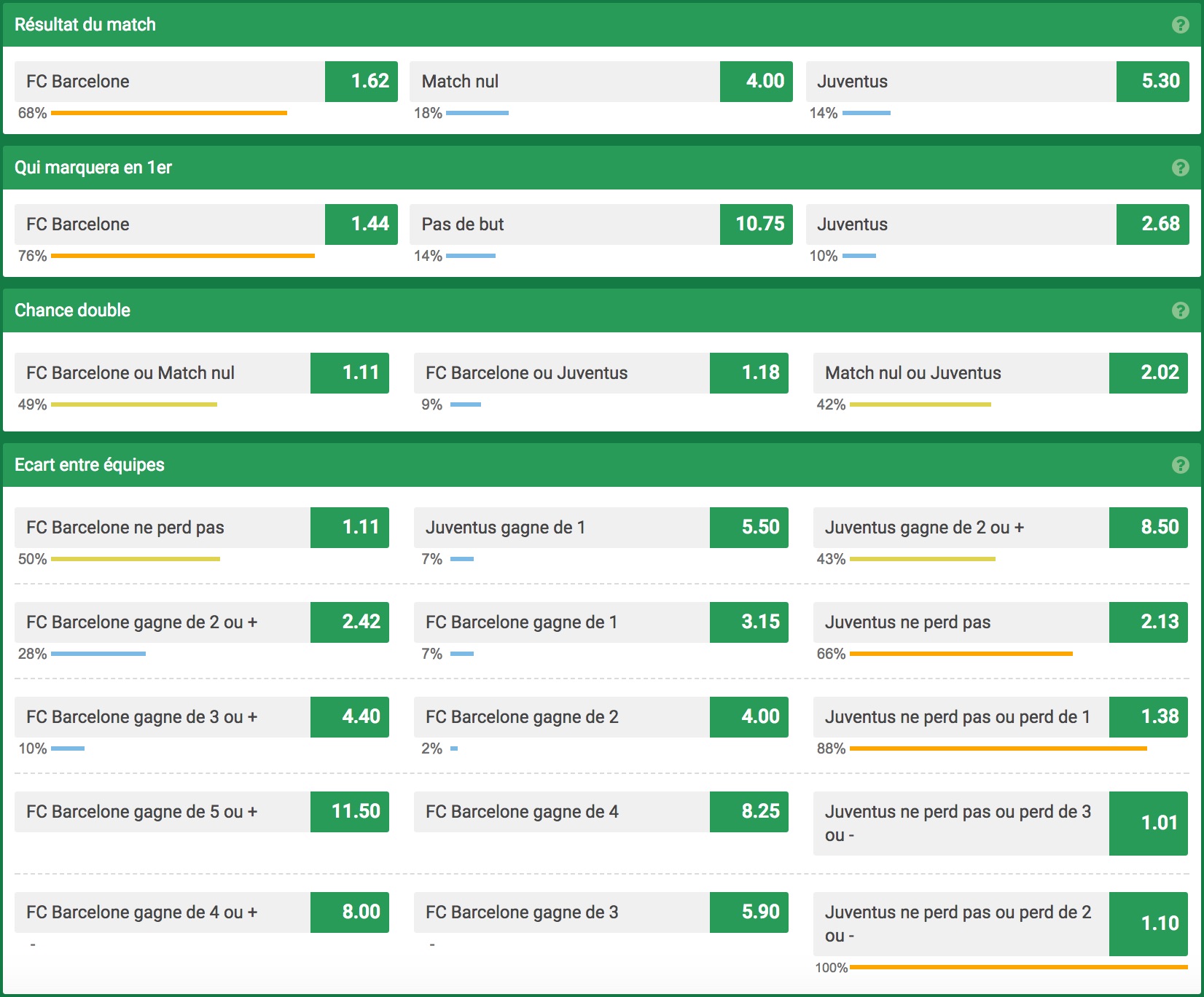Bet on FC Barcelone at 1.62
Screen dimensions: 1204x997
pyautogui.click(x=206, y=82)
